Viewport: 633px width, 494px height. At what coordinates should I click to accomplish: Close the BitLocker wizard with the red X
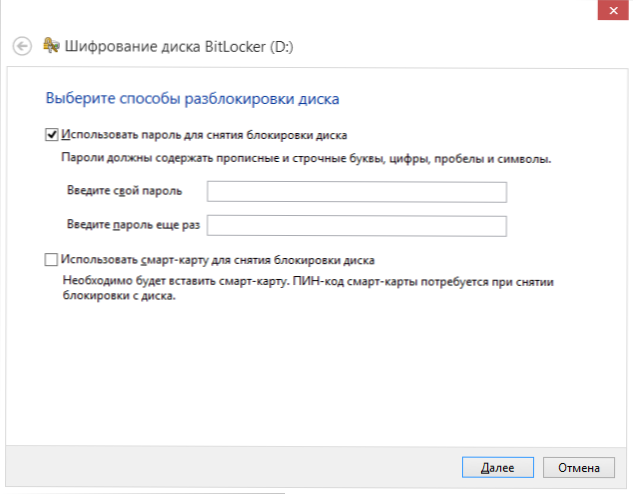click(x=613, y=10)
